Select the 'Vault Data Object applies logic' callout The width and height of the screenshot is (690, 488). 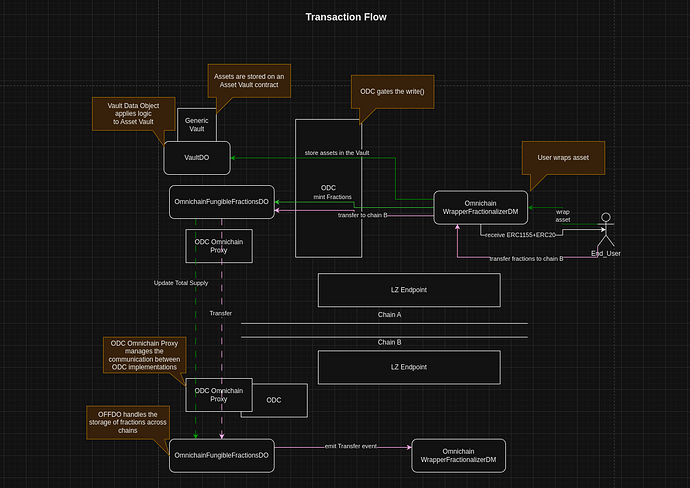pyautogui.click(x=133, y=114)
